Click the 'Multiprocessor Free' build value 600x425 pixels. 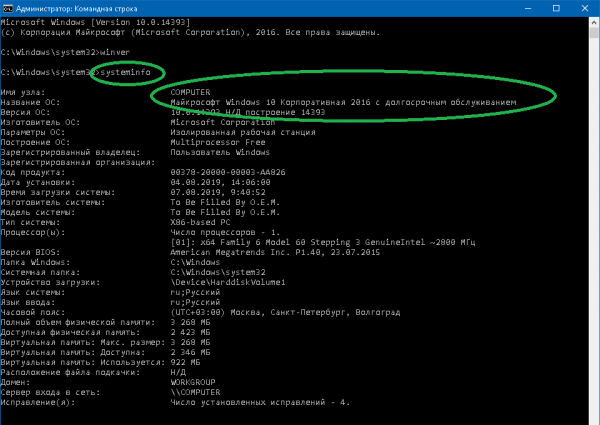pos(218,142)
